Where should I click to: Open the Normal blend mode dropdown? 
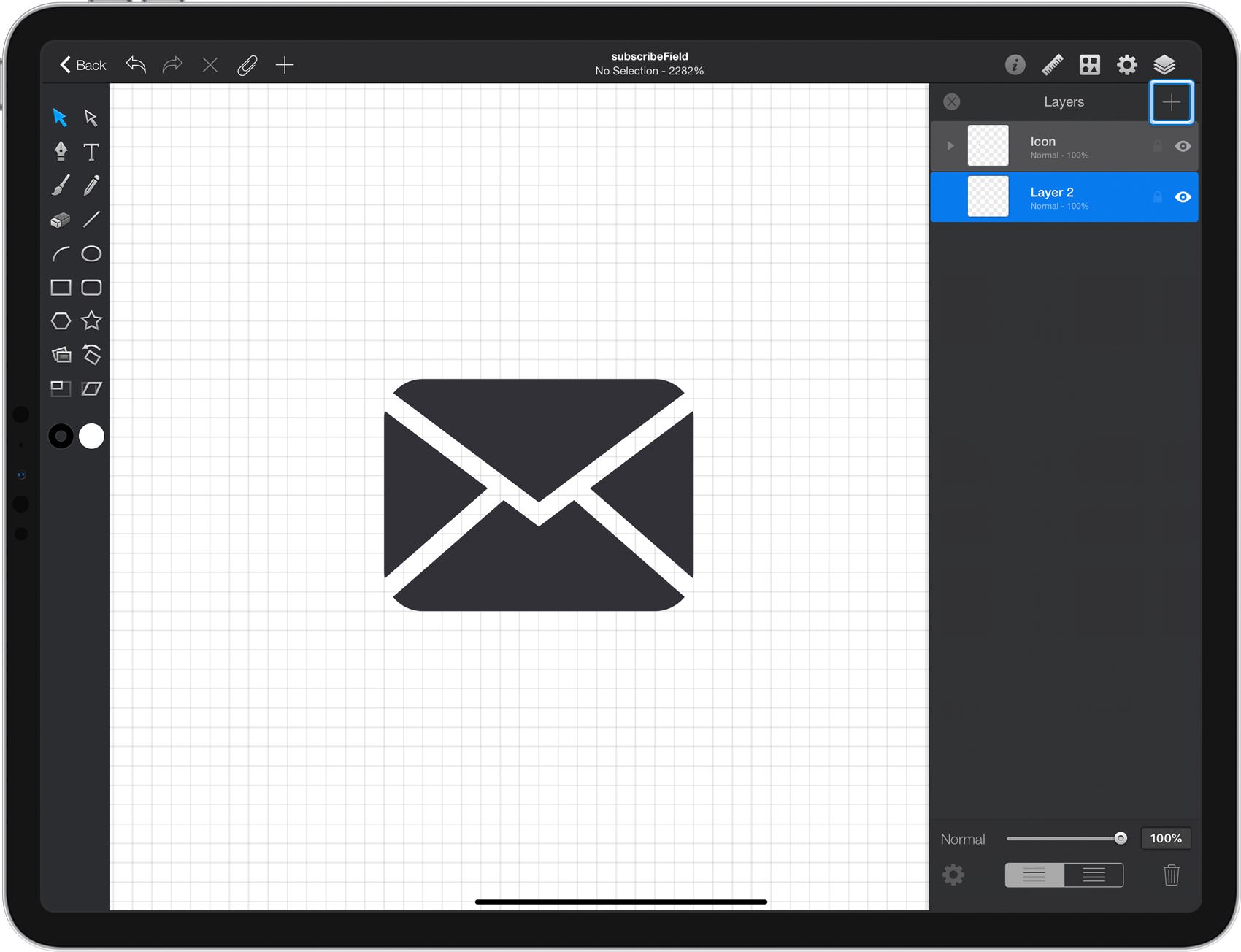(962, 840)
